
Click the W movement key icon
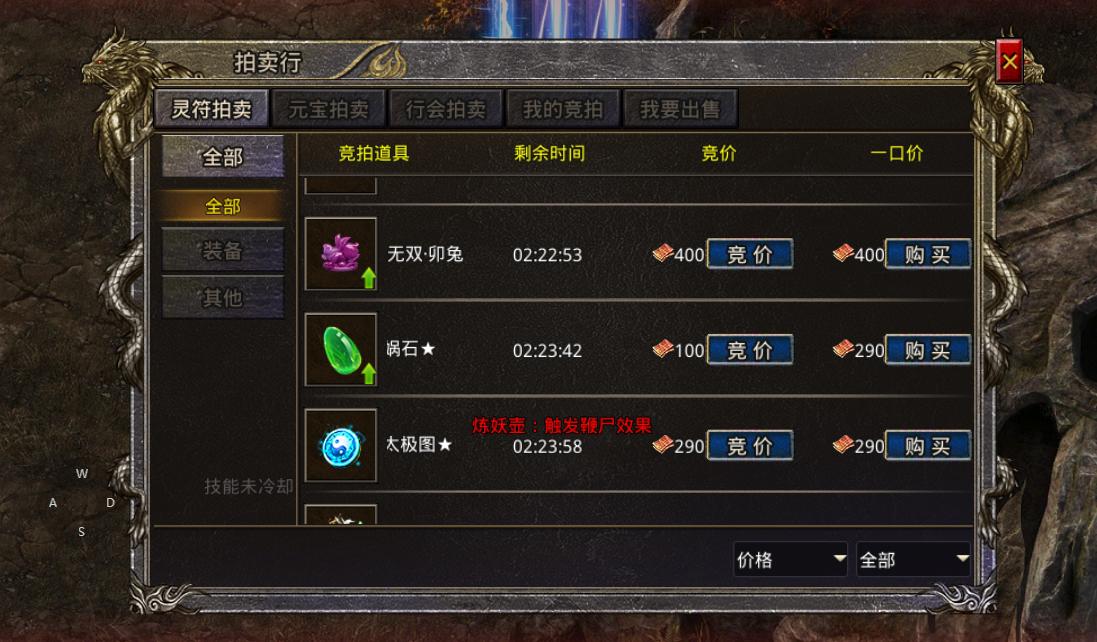(82, 473)
